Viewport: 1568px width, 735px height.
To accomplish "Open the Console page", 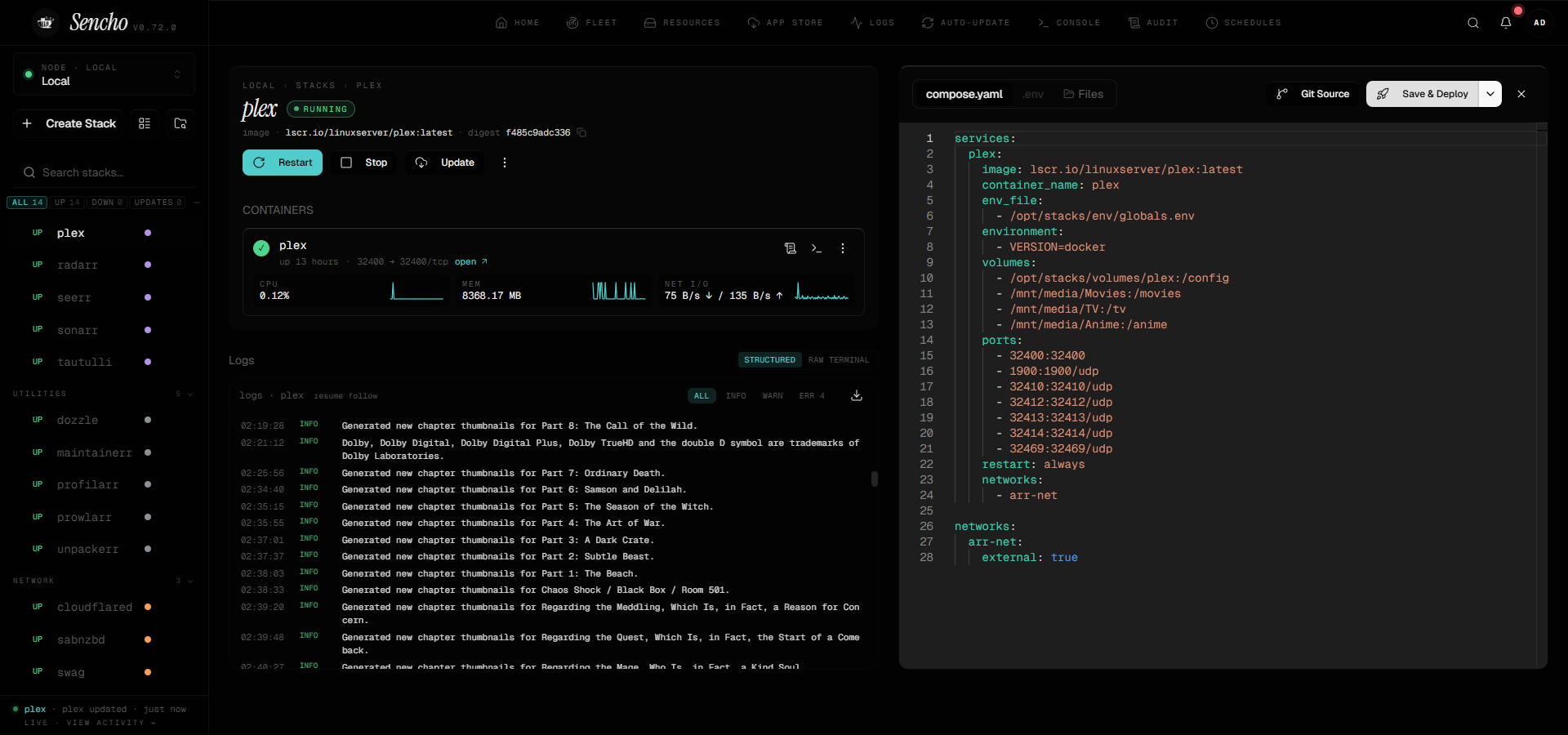I will tap(1069, 23).
